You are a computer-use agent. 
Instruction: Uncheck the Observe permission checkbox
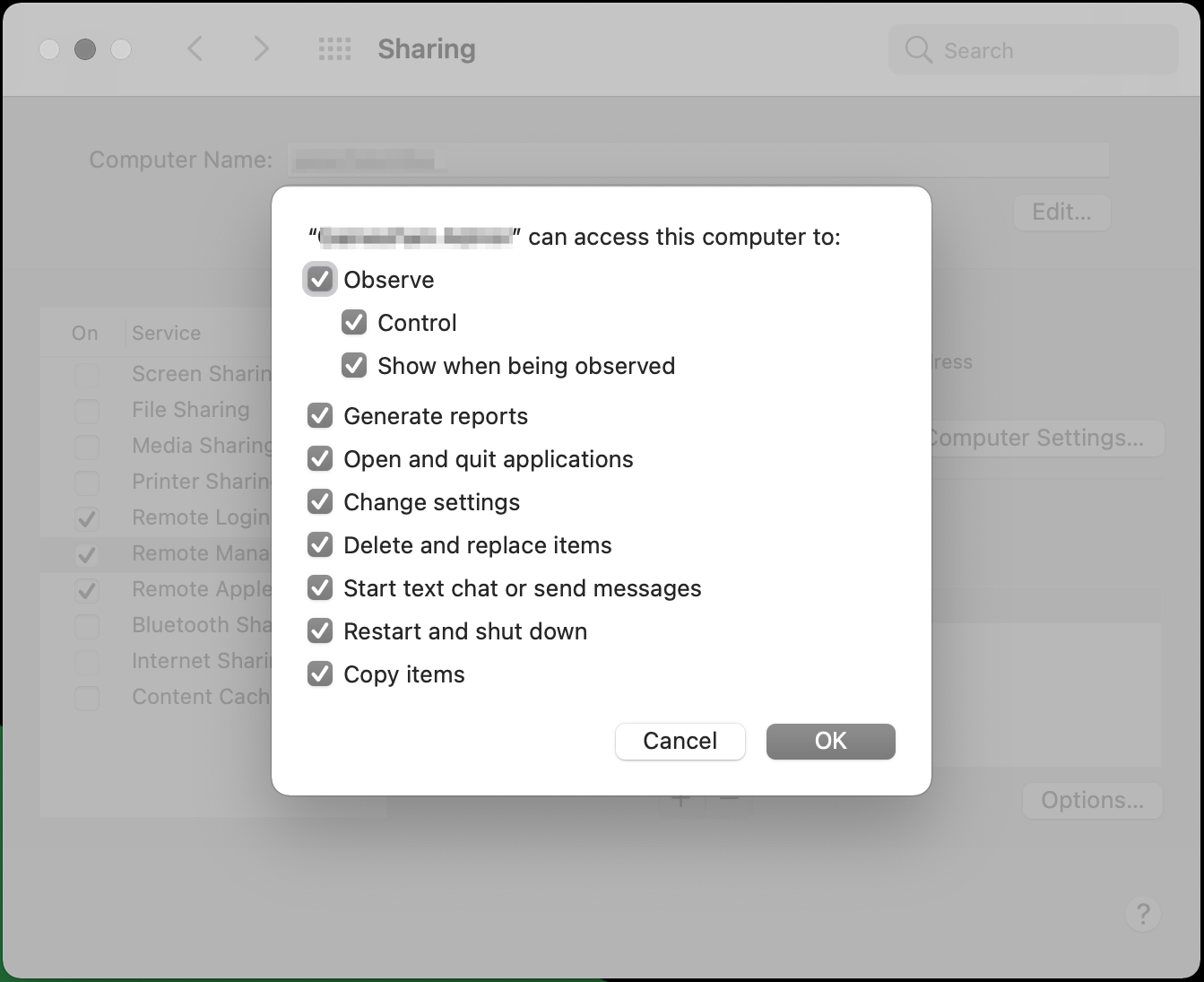(x=320, y=280)
